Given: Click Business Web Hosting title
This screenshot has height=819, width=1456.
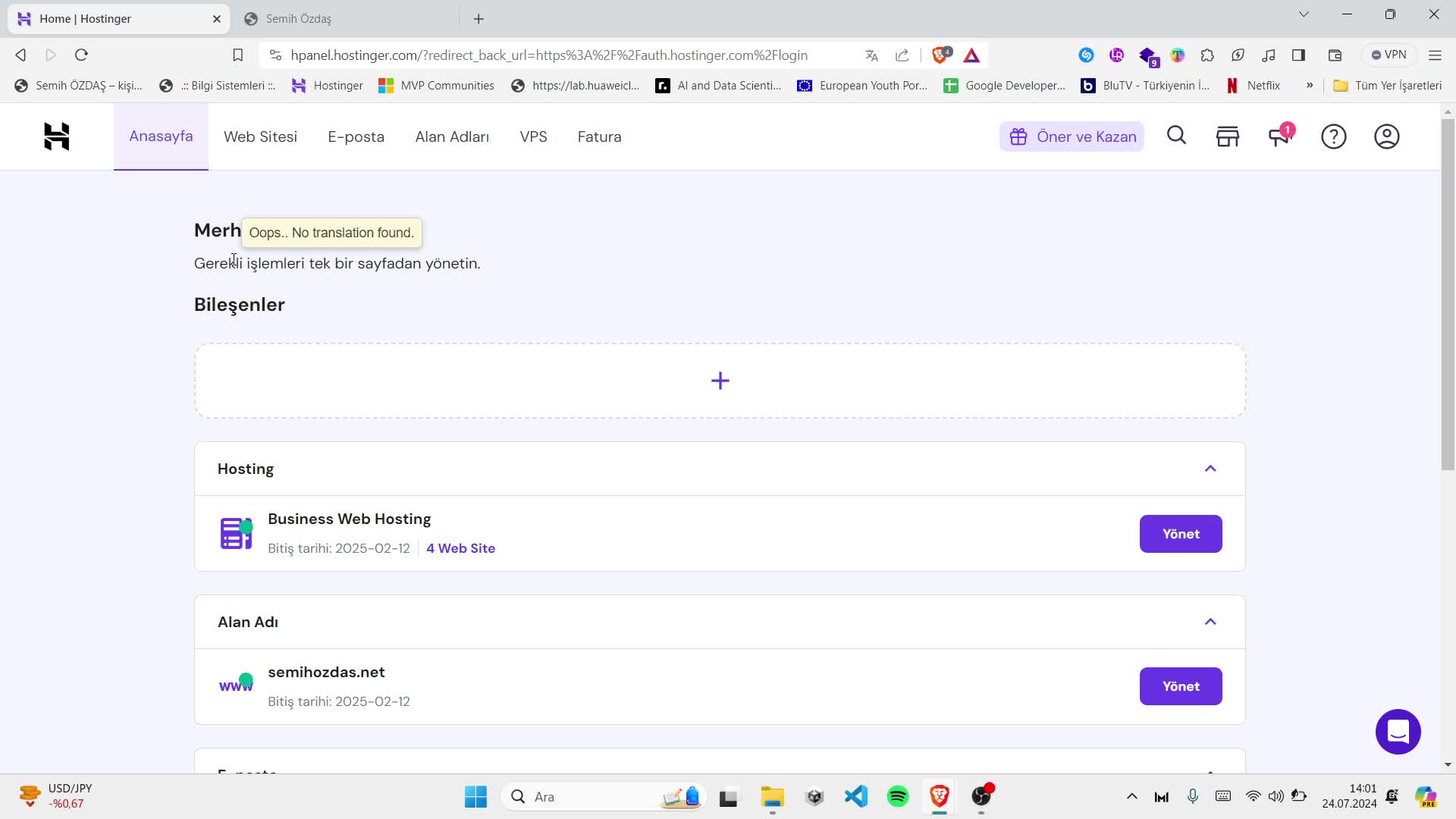Looking at the screenshot, I should pos(349,519).
